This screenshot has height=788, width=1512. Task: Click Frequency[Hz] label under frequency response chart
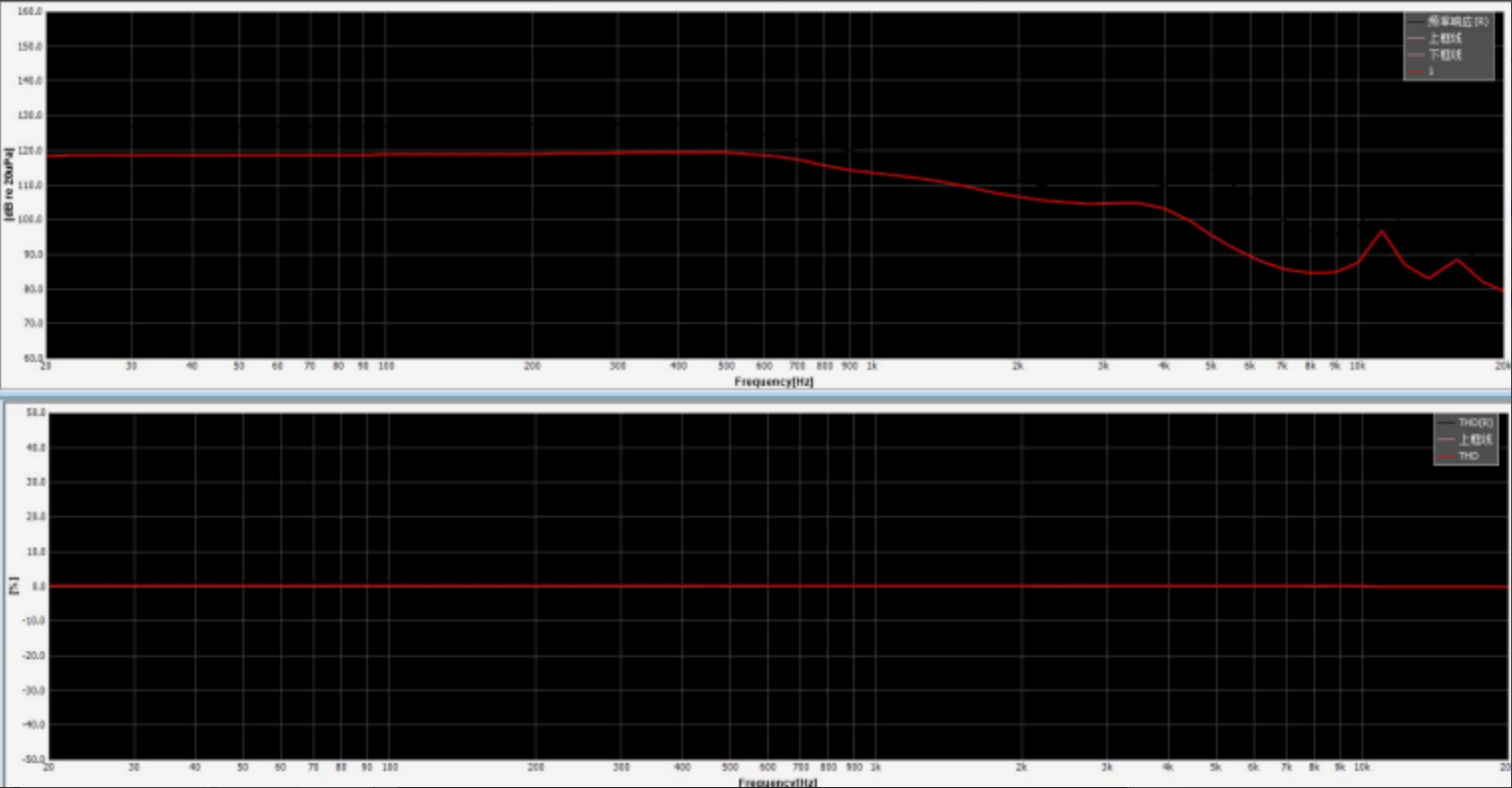click(774, 382)
